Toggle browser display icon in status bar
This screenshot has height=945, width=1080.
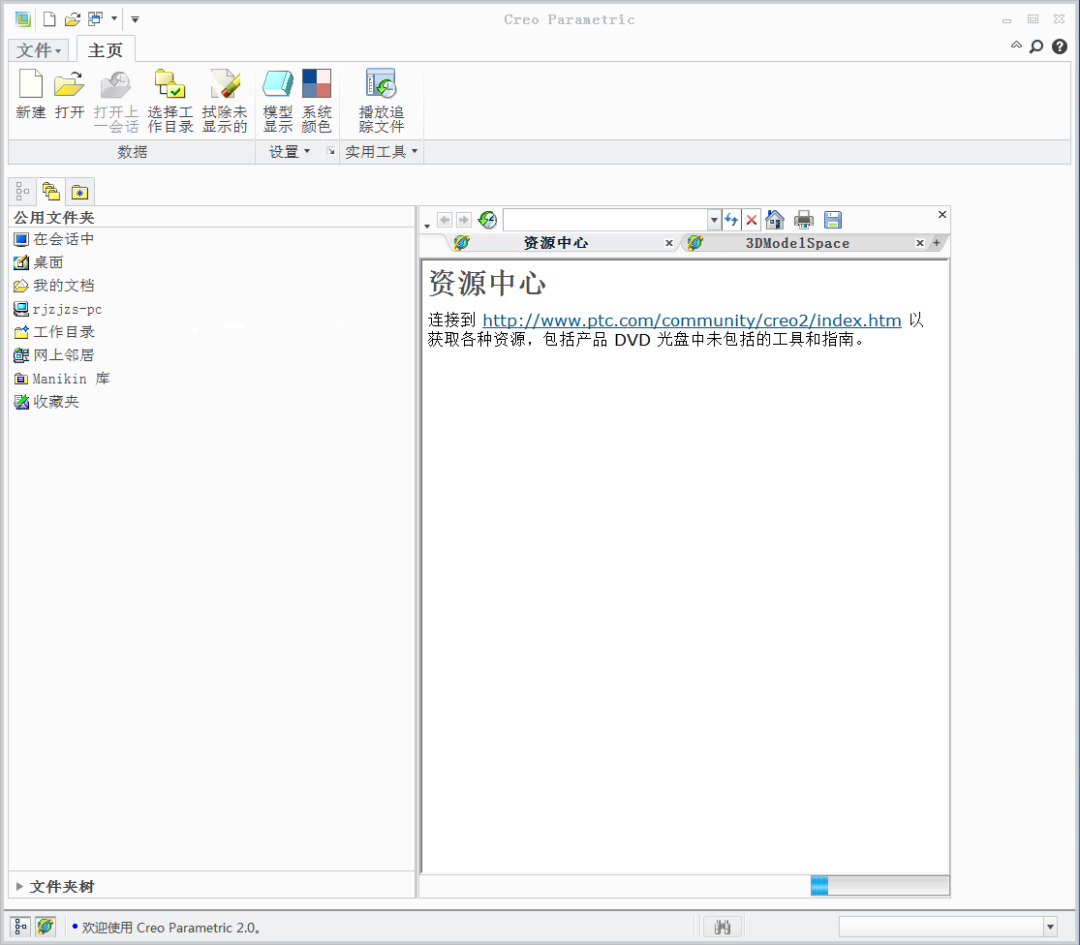pyautogui.click(x=45, y=926)
